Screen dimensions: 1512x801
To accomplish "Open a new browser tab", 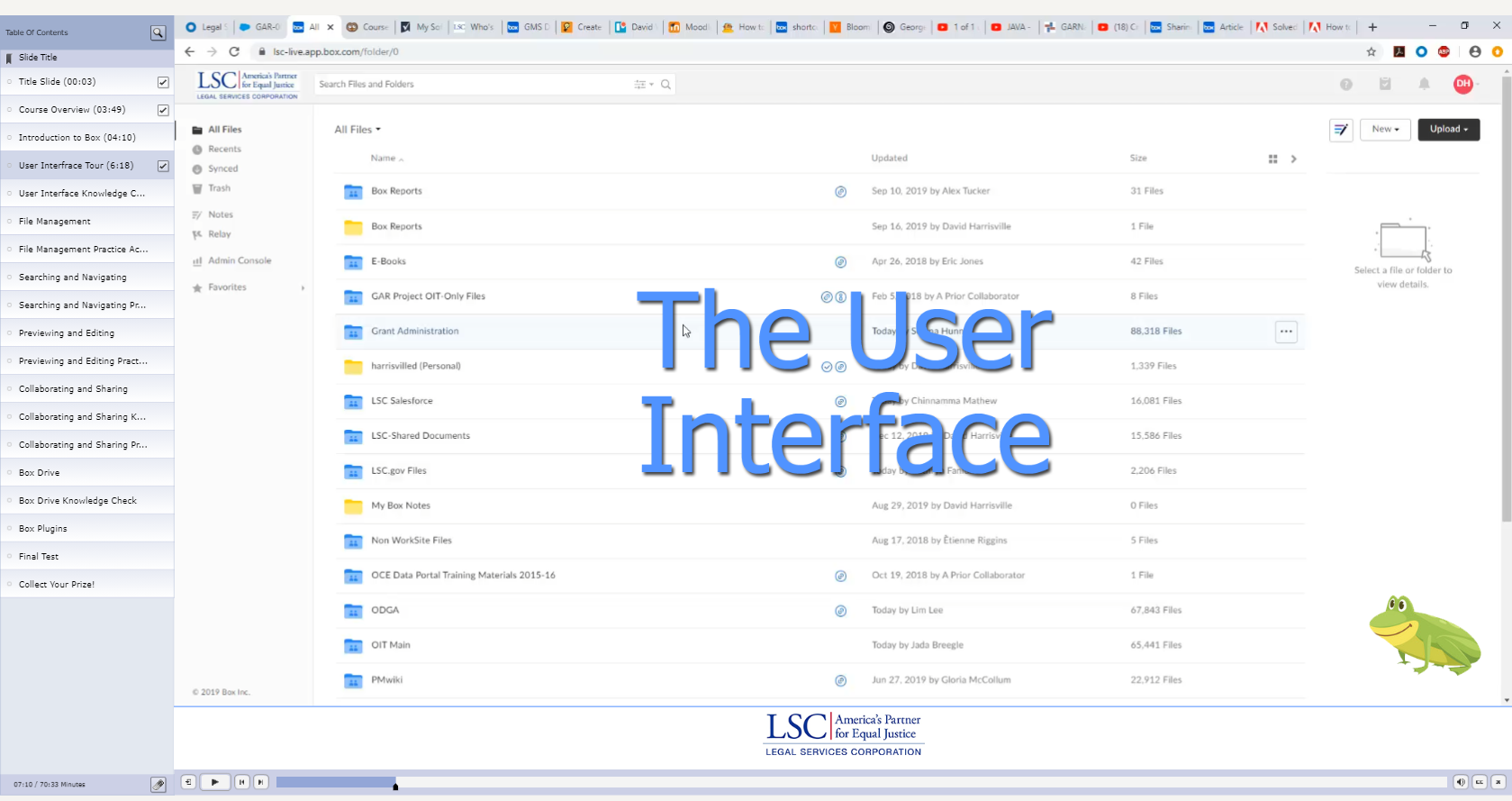I will click(x=1372, y=27).
